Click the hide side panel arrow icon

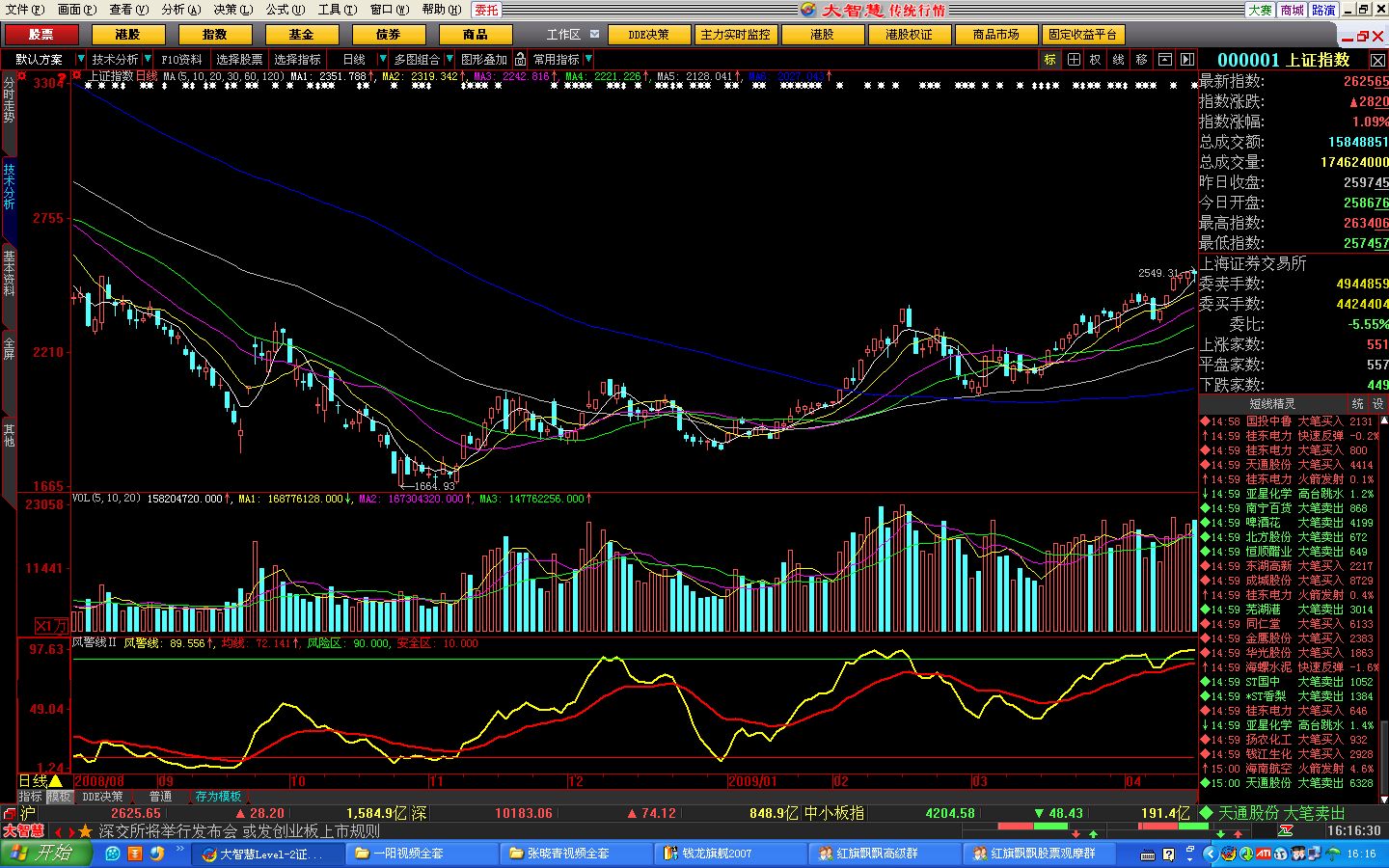point(1187,60)
